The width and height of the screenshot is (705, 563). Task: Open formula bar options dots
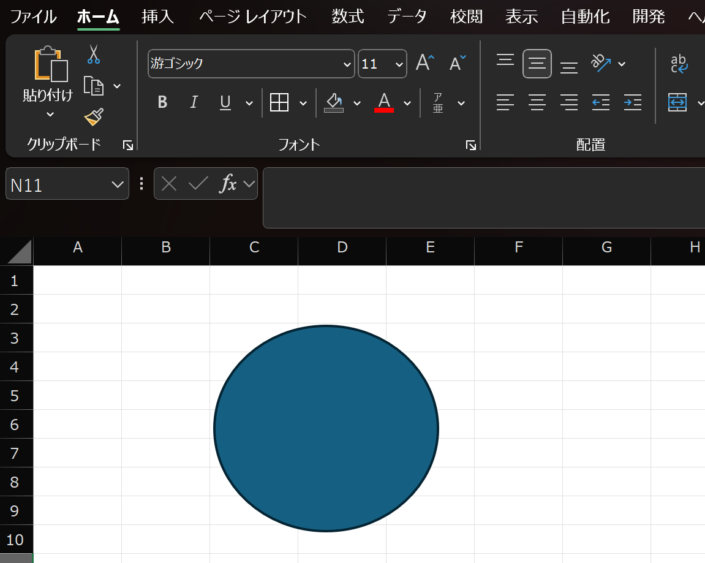(x=142, y=183)
